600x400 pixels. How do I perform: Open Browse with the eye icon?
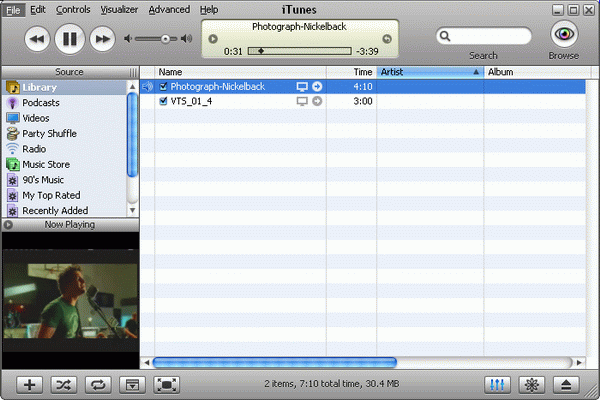[564, 34]
